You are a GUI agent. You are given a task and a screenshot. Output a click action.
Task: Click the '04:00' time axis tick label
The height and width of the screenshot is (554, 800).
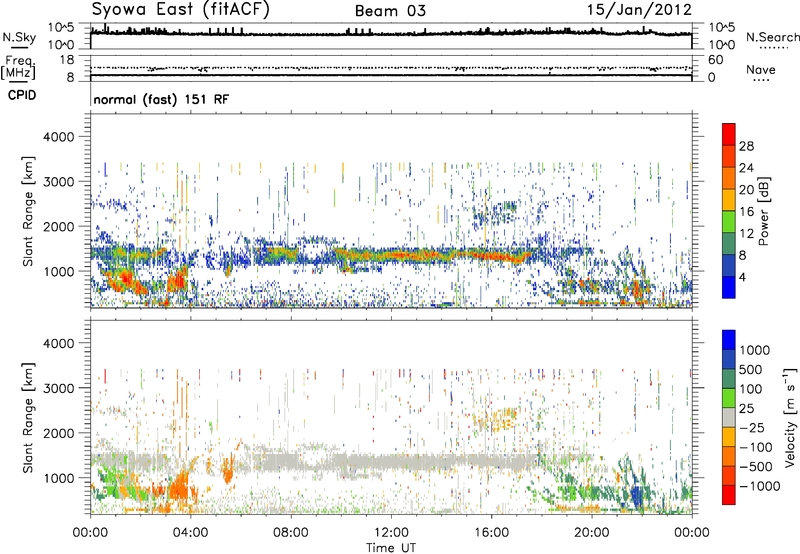click(x=190, y=533)
